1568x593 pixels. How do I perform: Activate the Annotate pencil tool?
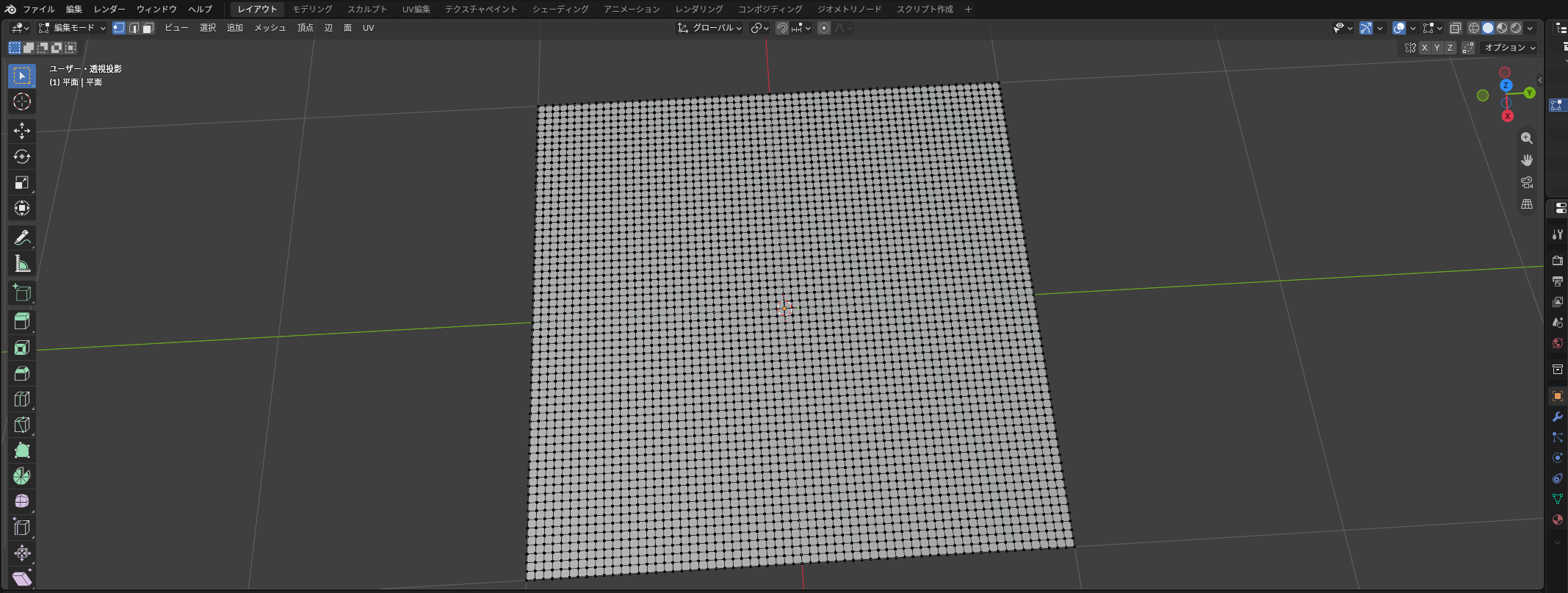click(22, 238)
